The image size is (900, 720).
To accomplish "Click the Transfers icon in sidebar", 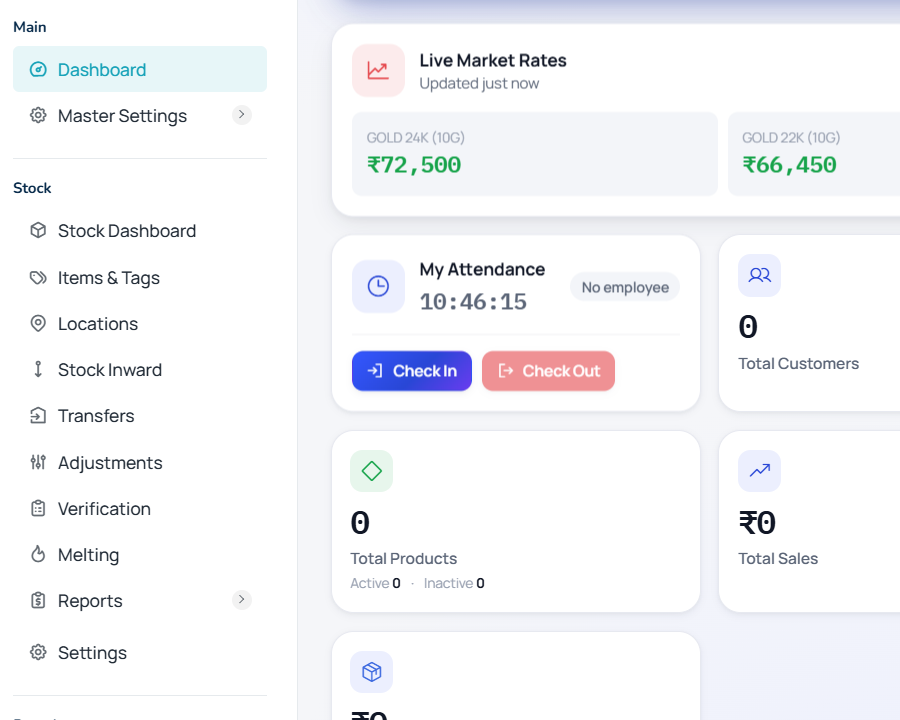I will [x=38, y=416].
